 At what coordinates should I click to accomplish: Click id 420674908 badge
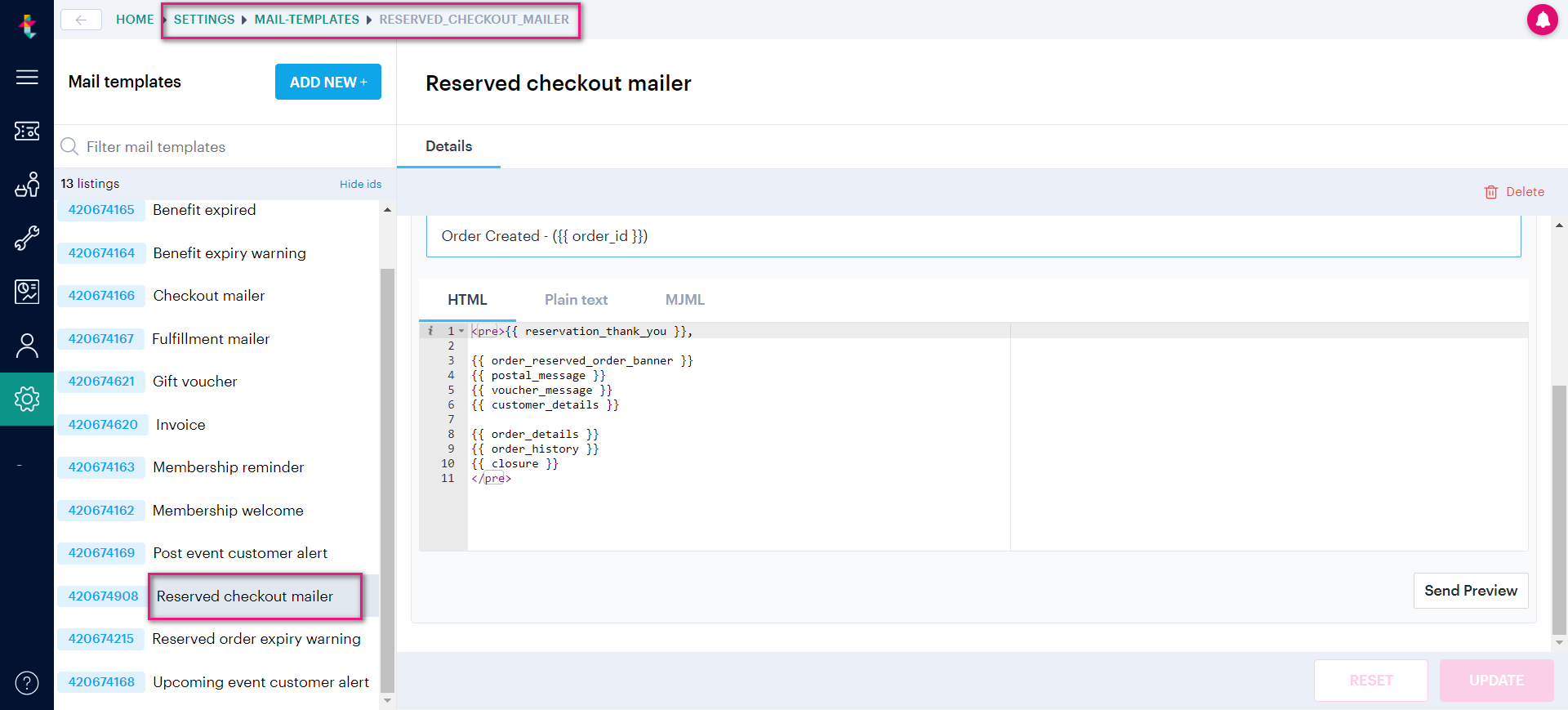point(104,596)
